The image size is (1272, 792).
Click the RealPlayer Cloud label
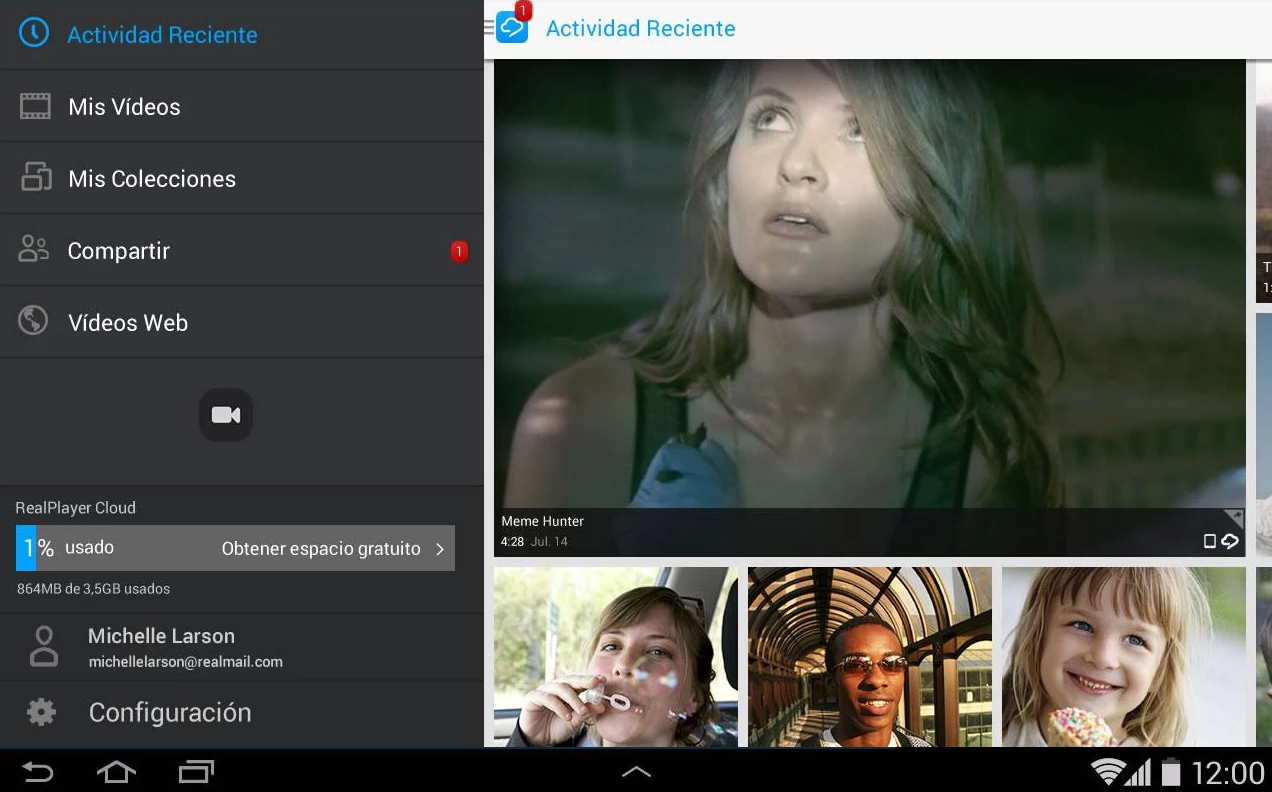tap(75, 508)
